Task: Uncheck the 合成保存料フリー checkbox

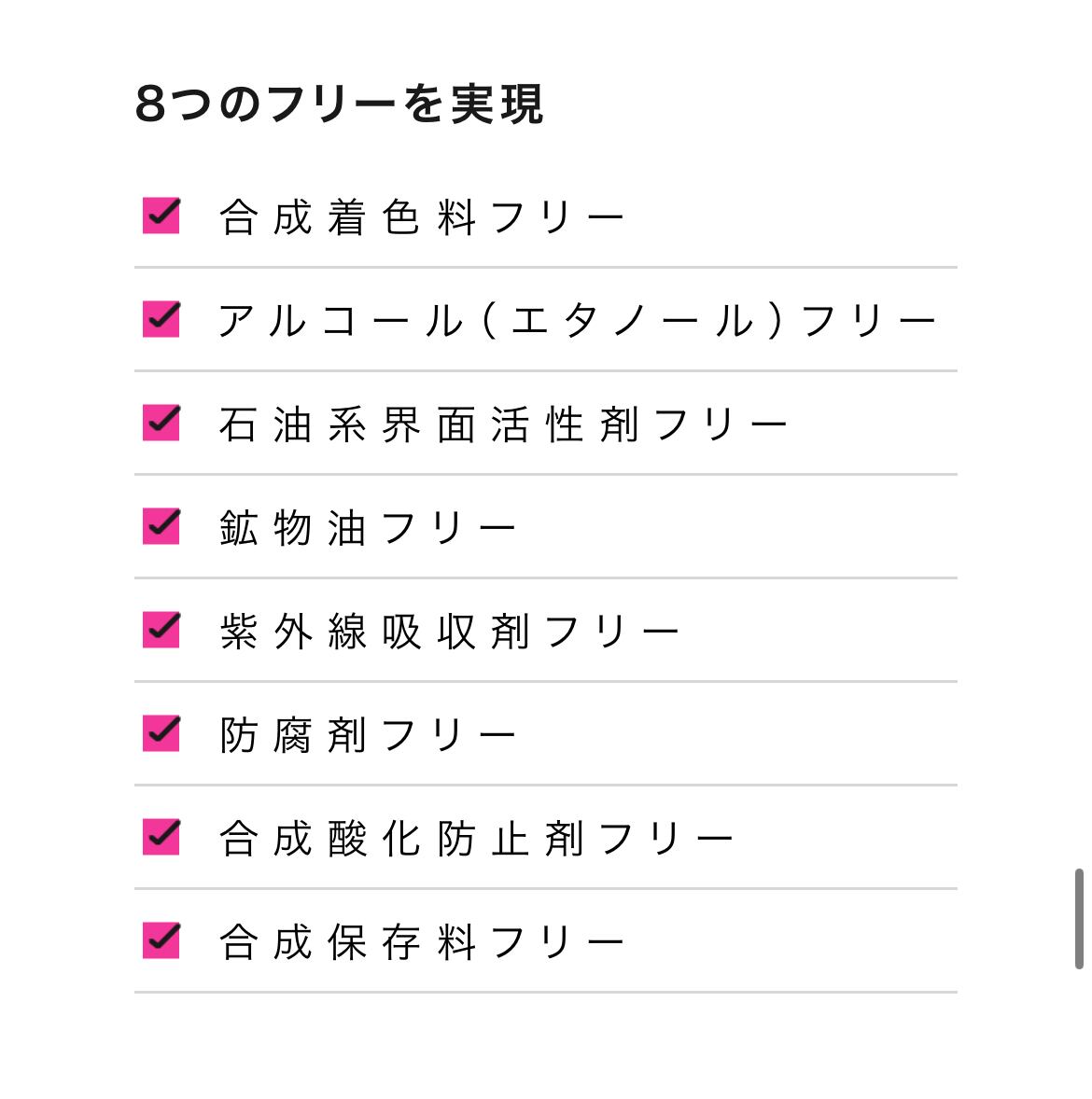Action: point(161,940)
